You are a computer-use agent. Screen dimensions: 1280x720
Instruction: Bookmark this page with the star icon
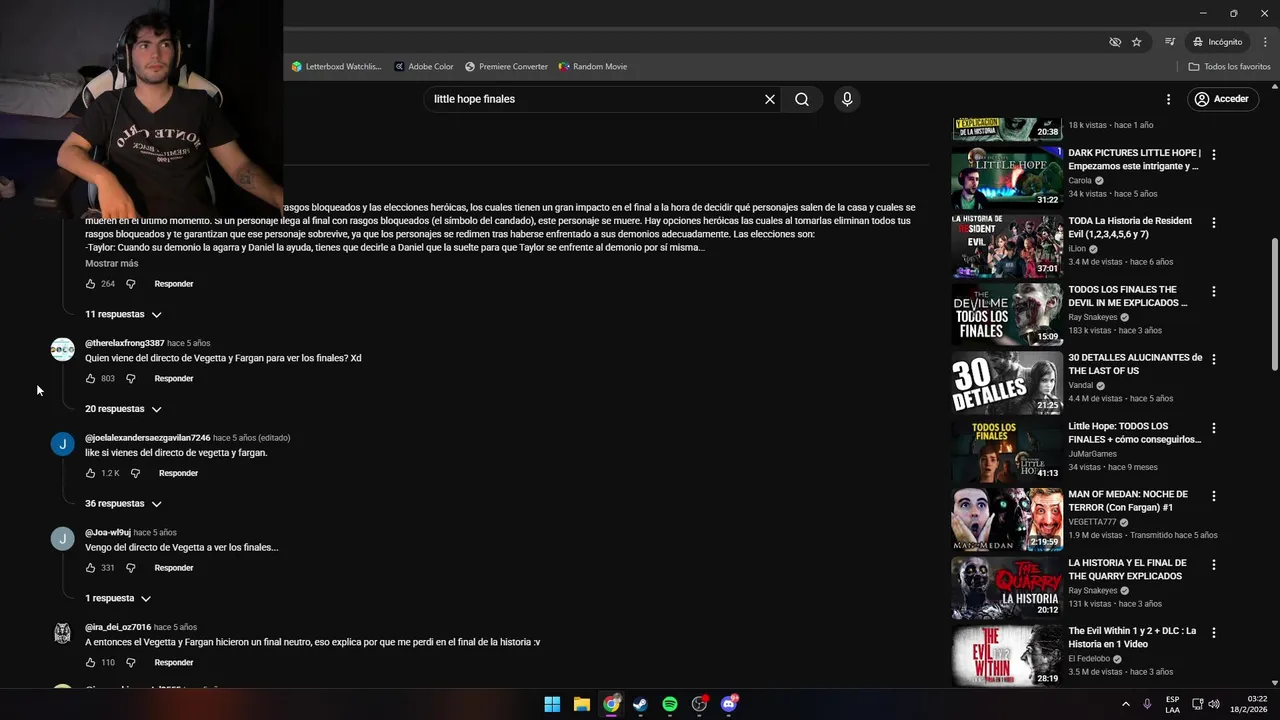pos(1137,42)
